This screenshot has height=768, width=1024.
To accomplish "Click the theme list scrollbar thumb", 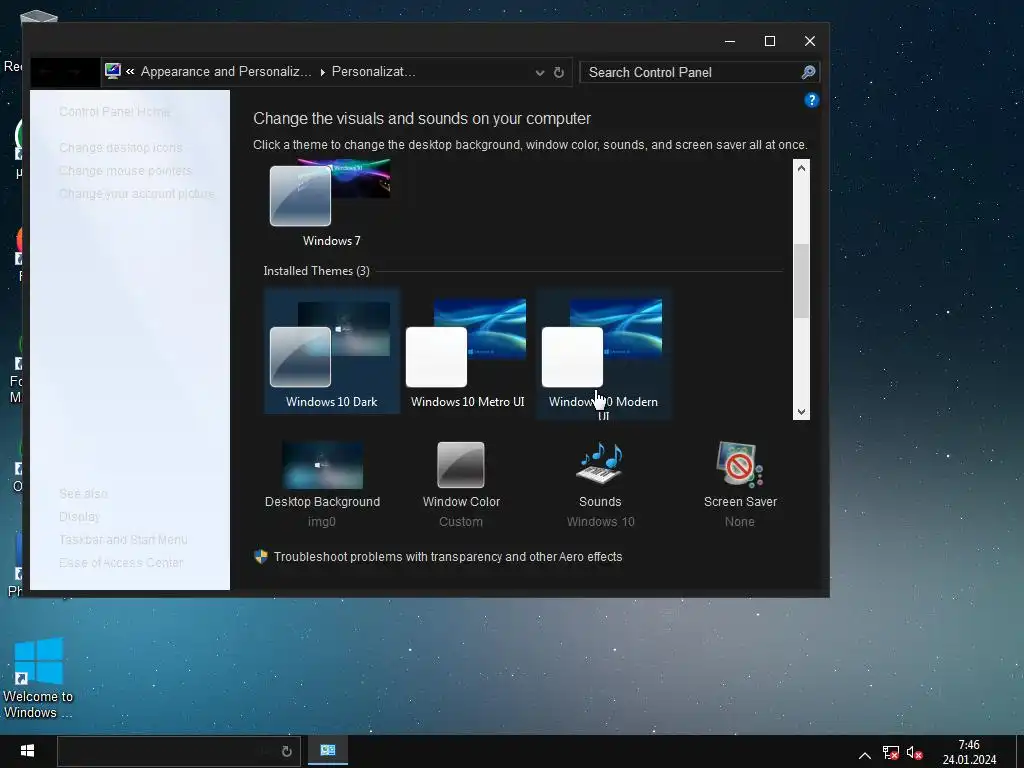I will [x=801, y=281].
